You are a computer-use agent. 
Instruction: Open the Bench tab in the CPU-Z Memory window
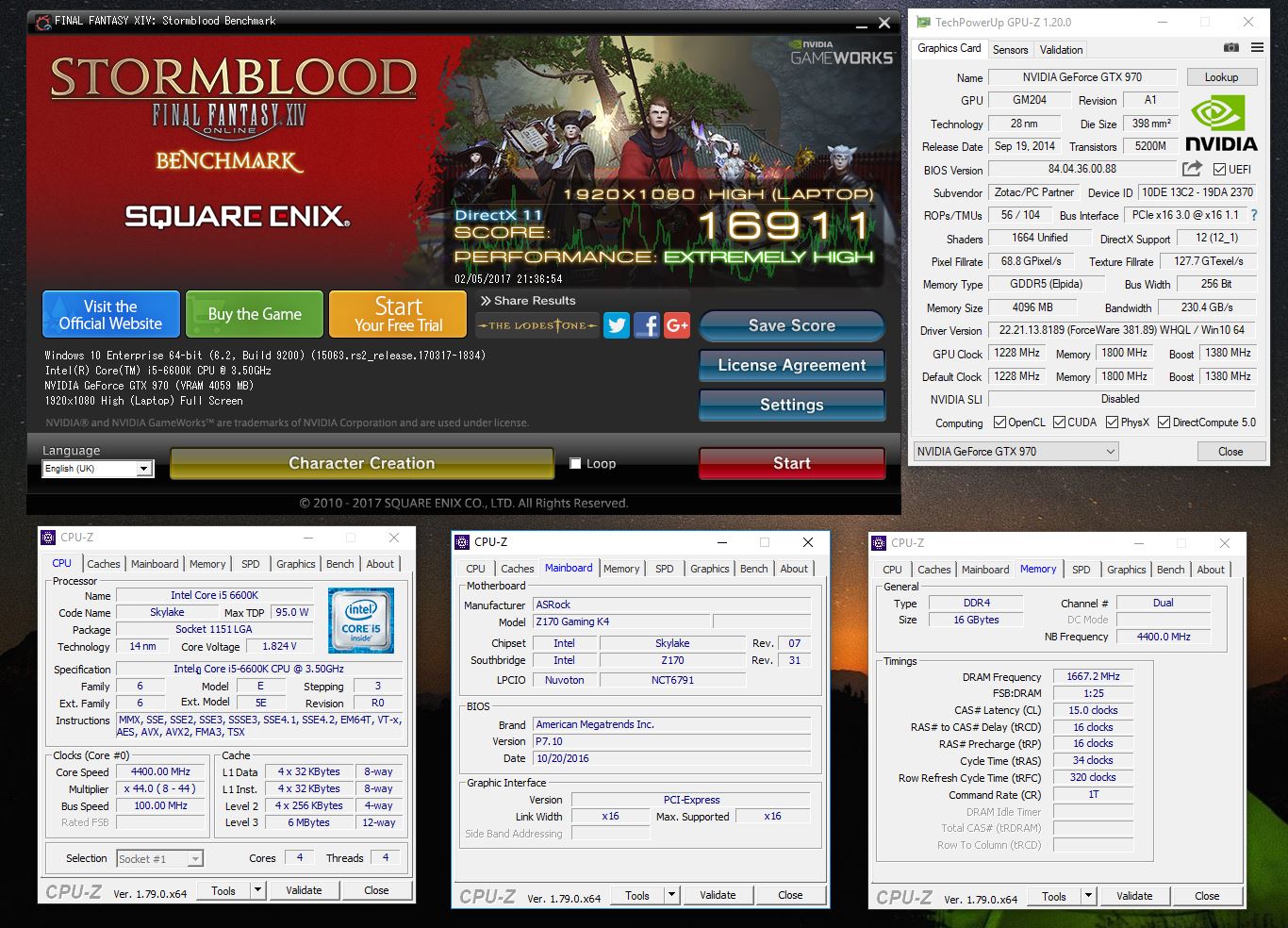pos(1171,570)
